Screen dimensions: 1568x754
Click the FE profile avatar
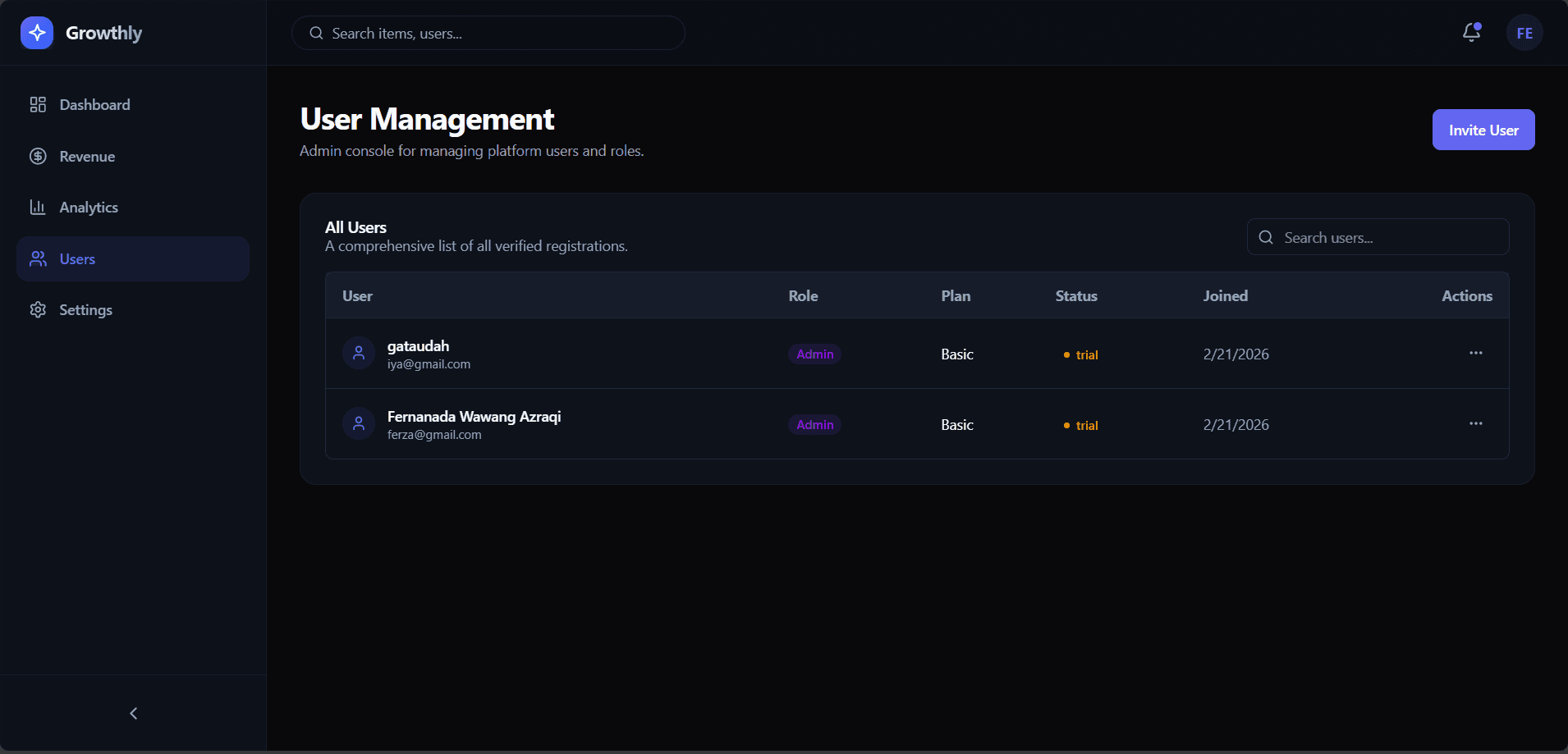(1524, 33)
